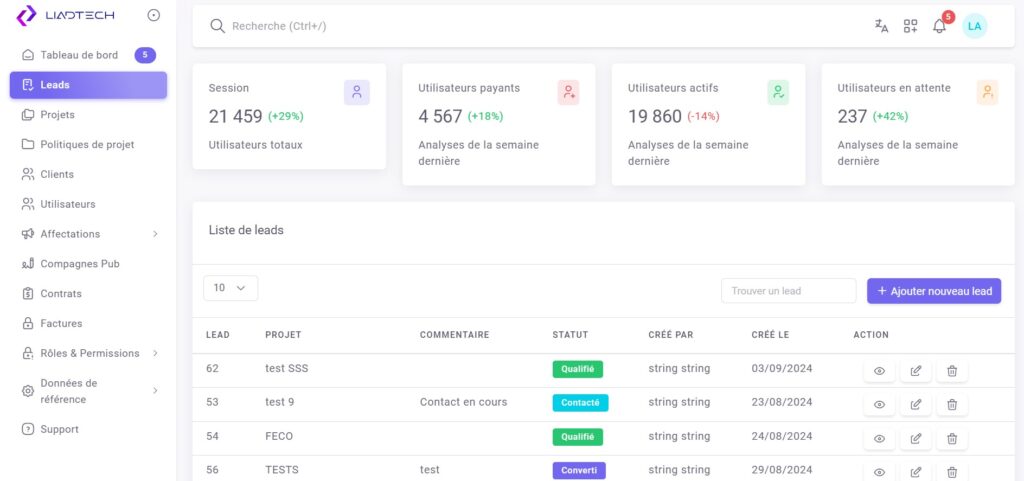Expand the Affectations sidebar menu
The height and width of the screenshot is (481, 1024).
click(88, 234)
